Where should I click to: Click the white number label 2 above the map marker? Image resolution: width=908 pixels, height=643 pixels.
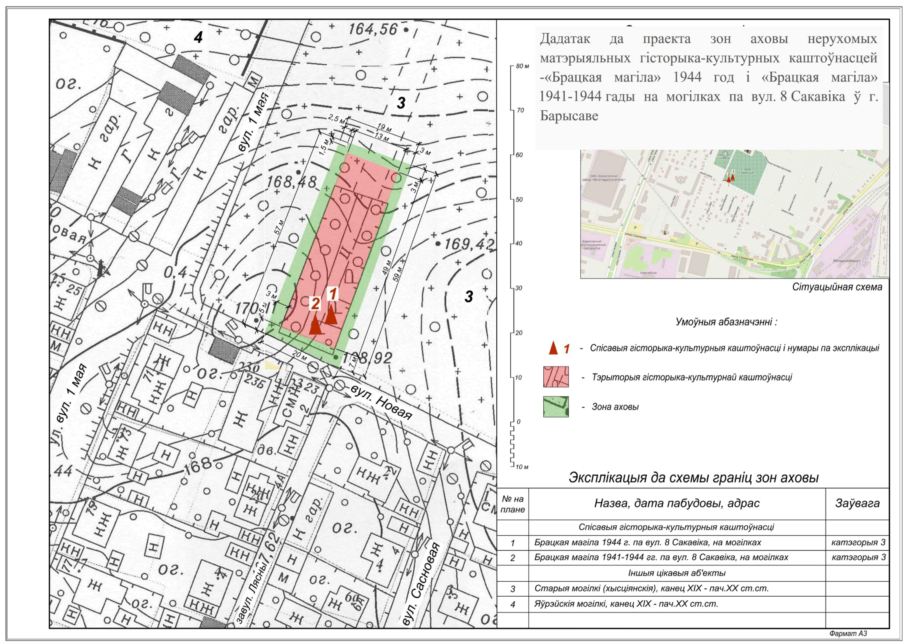point(315,303)
